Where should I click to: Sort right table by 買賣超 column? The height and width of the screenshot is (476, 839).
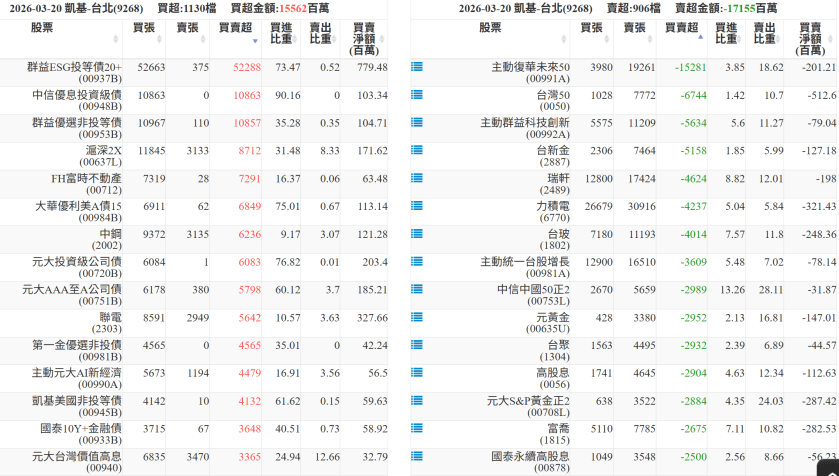coord(682,29)
